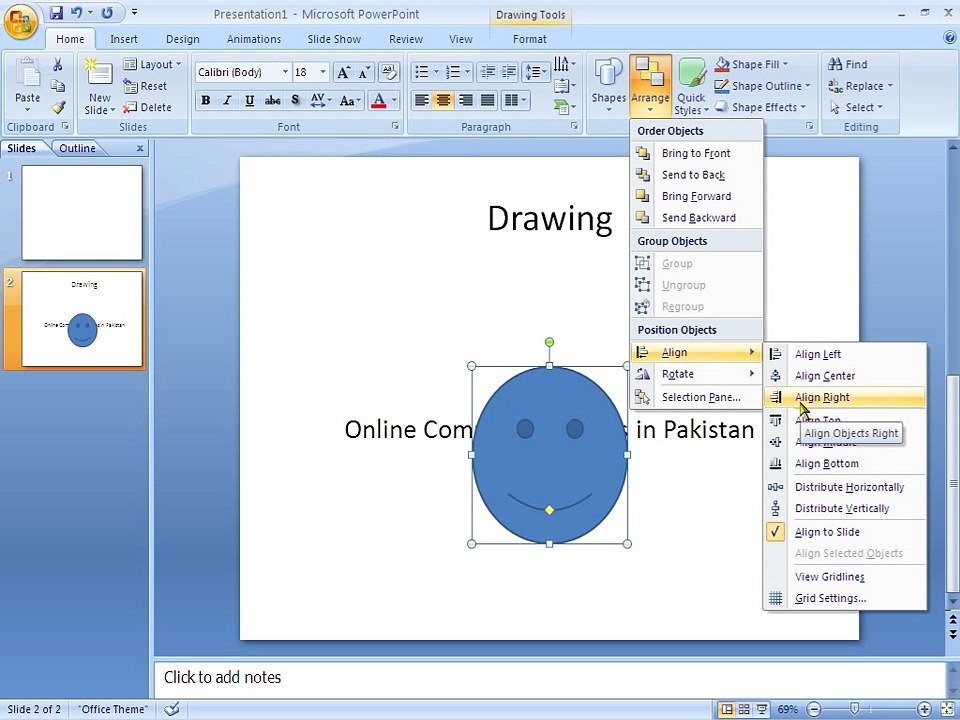960x720 pixels.
Task: Click the yellow adjustment handle on smiley
Action: point(549,509)
